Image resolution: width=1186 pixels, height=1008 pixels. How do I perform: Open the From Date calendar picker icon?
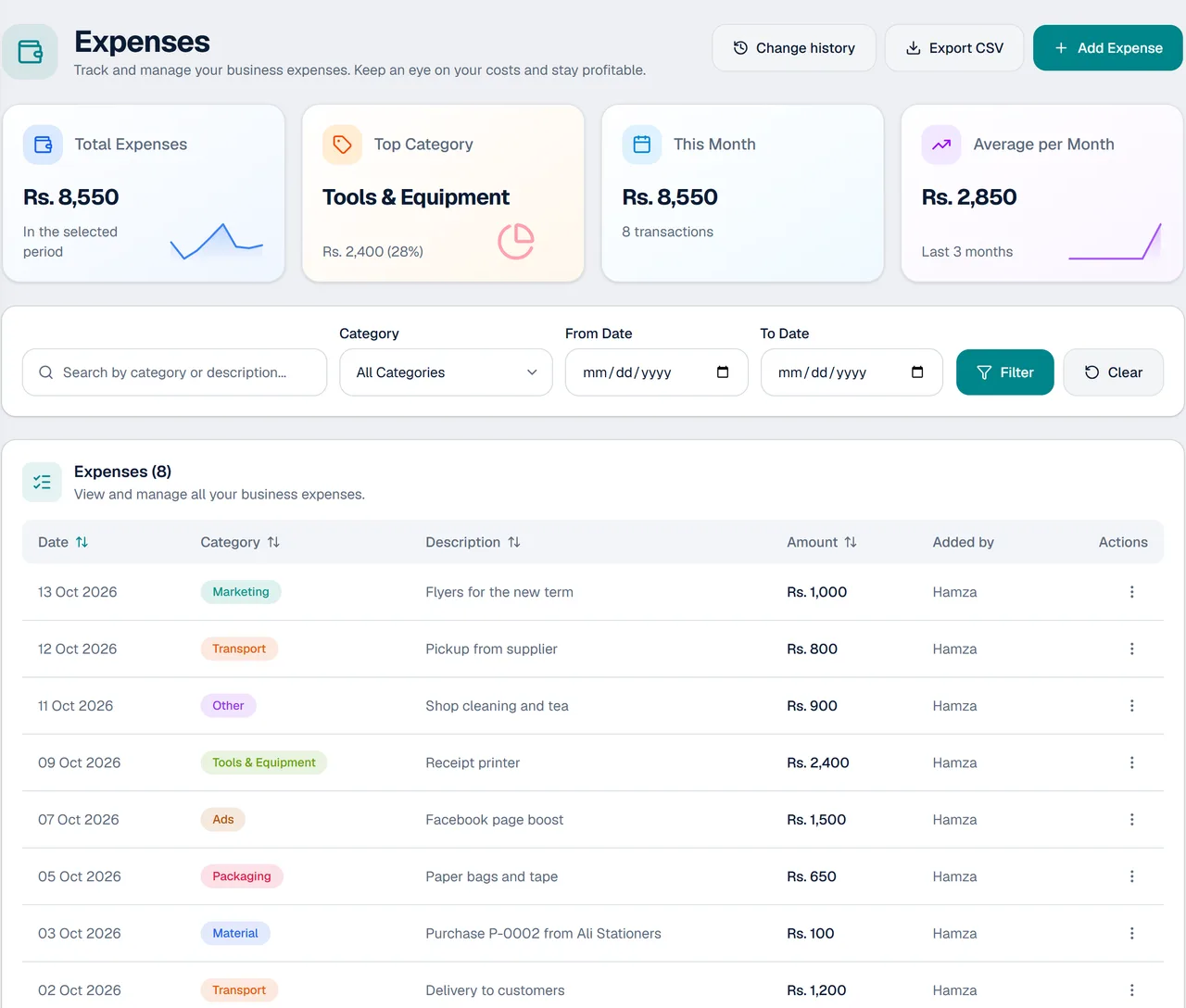tap(723, 372)
